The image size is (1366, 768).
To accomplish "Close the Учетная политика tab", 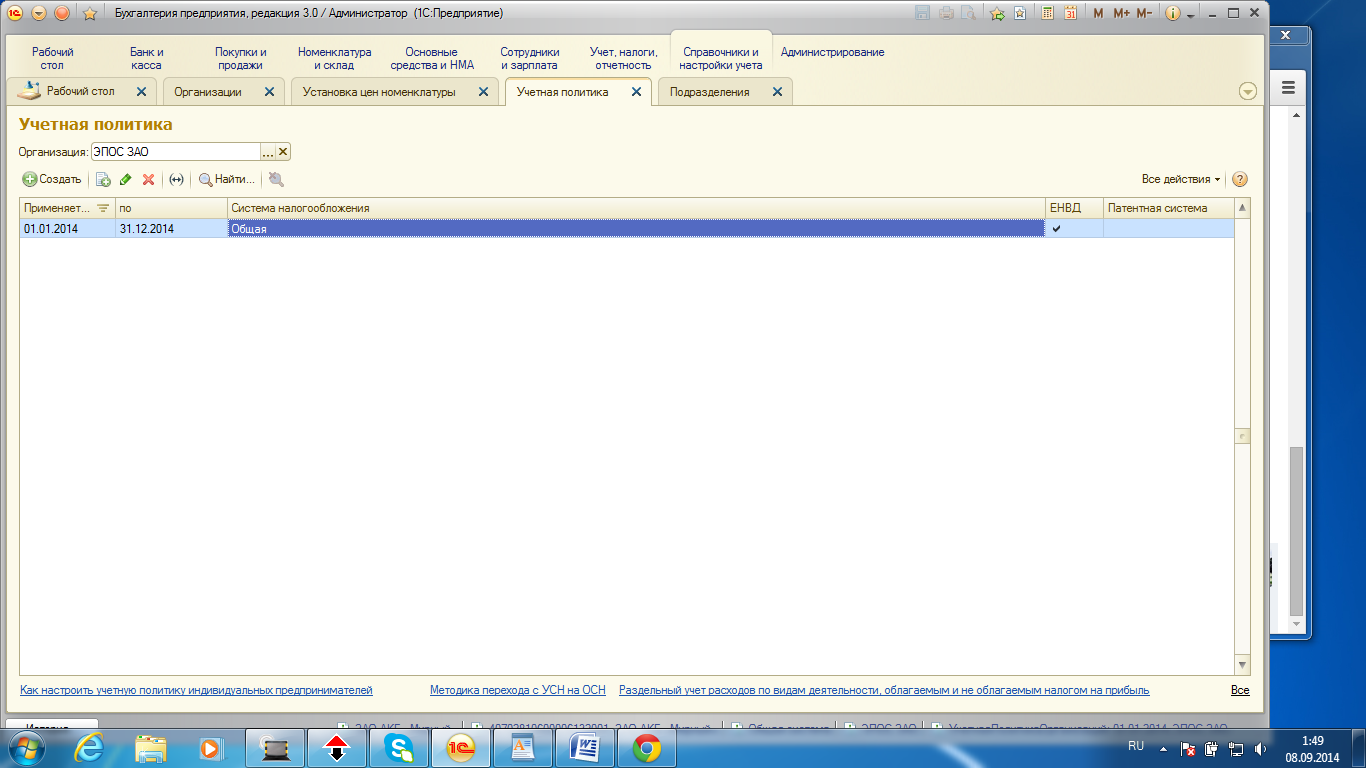I will pos(636,91).
